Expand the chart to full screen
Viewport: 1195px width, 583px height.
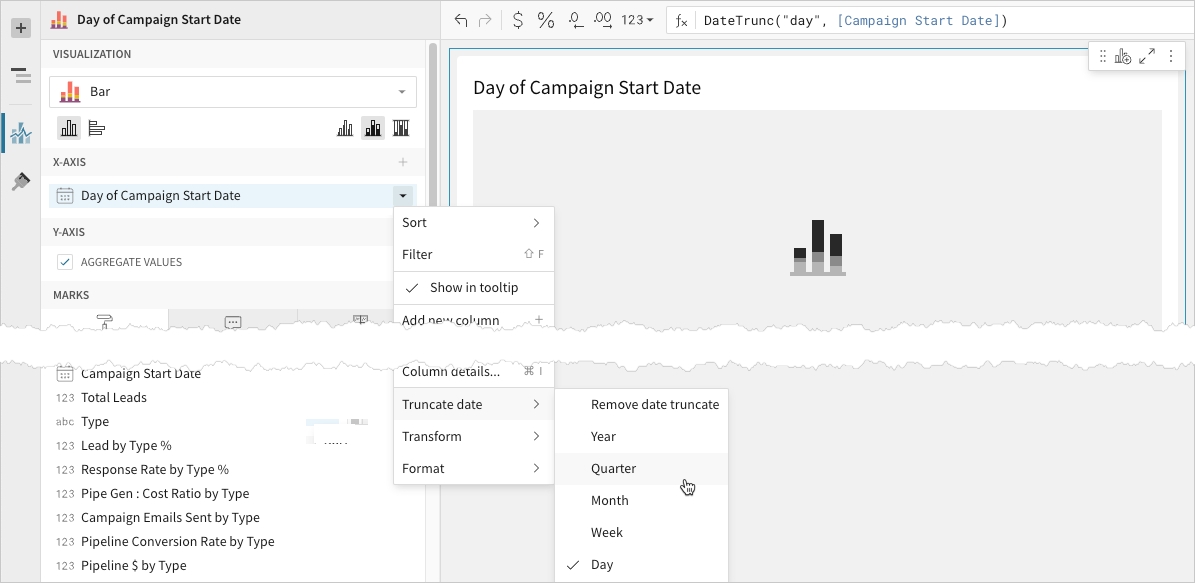(1147, 57)
